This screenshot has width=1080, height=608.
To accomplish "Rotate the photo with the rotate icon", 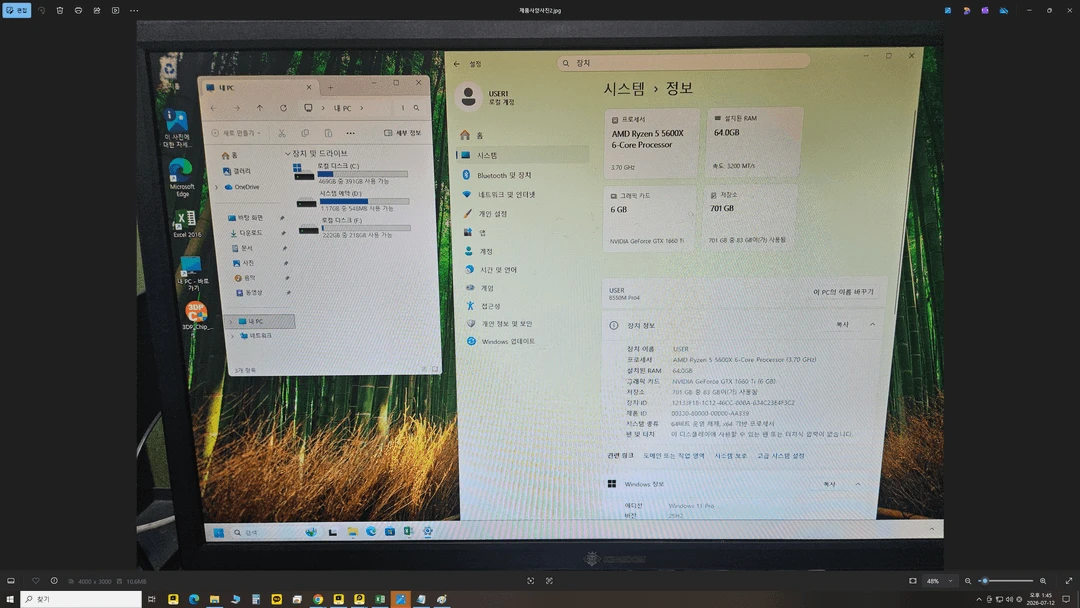I will click(41, 10).
